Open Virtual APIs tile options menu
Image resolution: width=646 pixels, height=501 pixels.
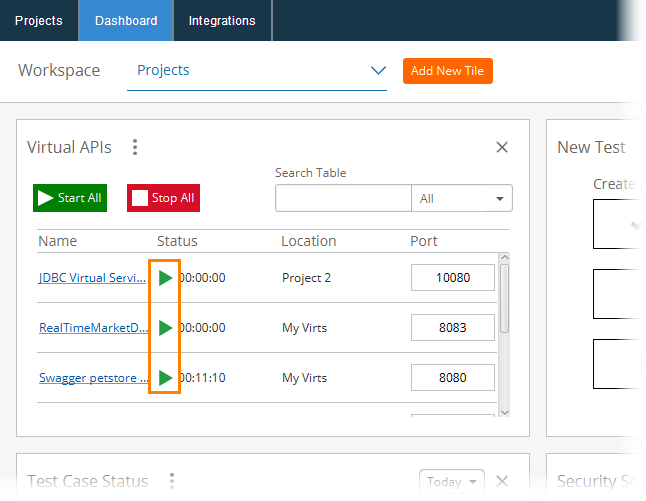[135, 147]
